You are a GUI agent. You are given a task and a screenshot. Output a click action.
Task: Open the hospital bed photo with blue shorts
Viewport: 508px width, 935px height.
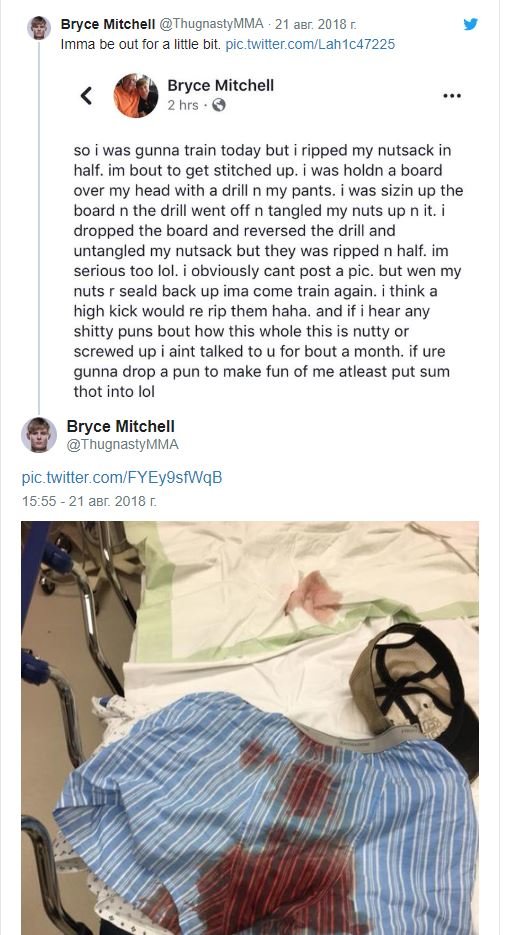click(x=250, y=728)
